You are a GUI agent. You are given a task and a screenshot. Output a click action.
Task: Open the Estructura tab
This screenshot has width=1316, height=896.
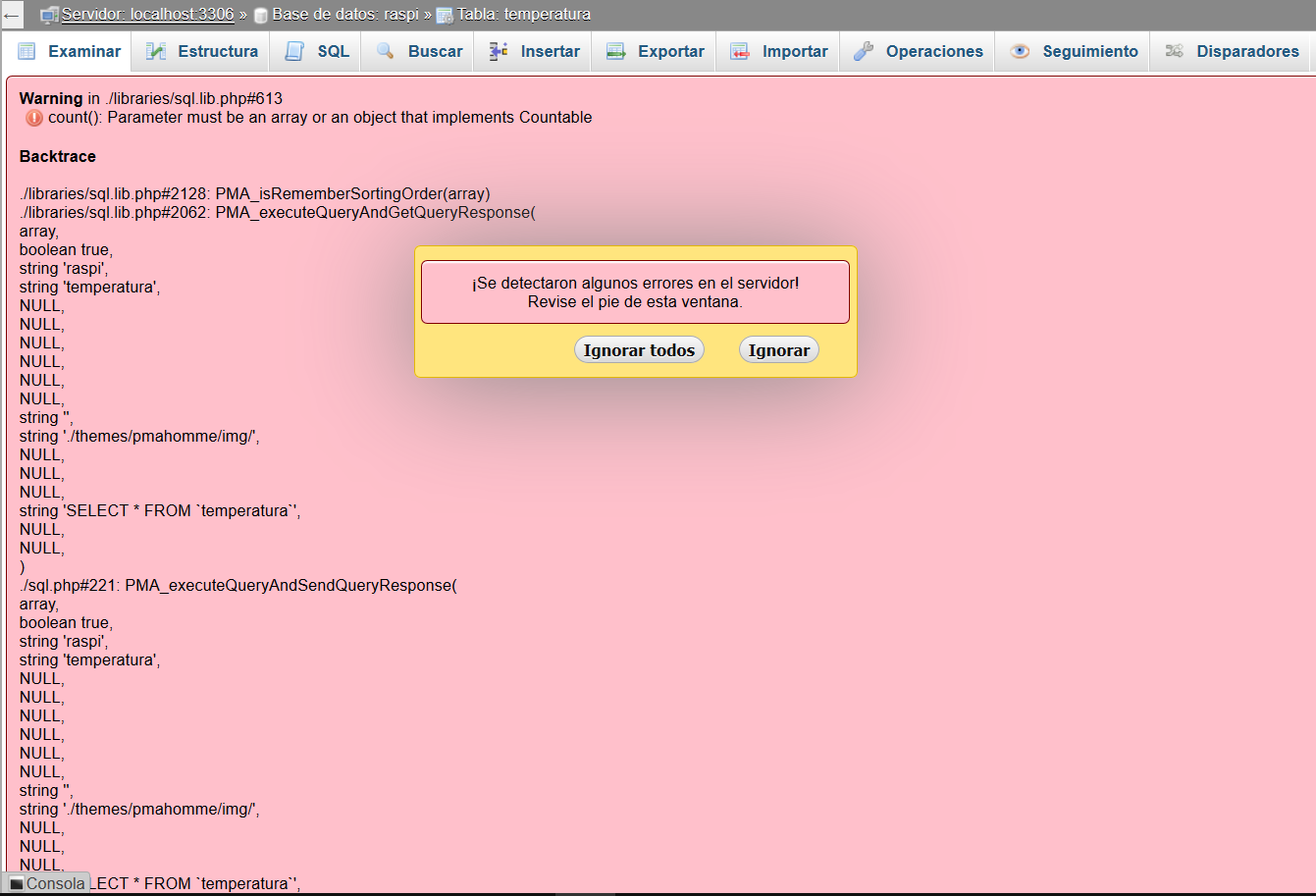pos(211,51)
